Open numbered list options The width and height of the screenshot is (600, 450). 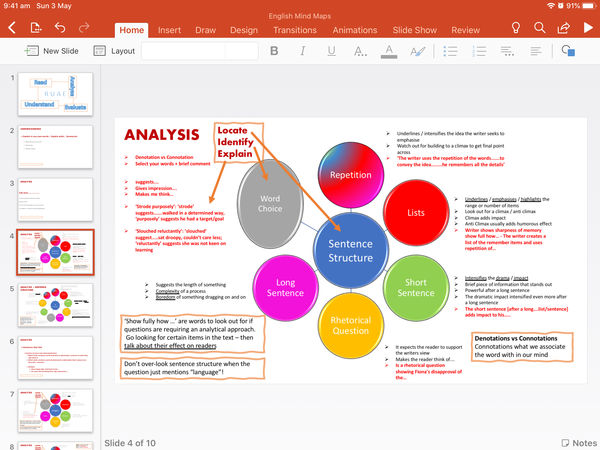click(479, 51)
